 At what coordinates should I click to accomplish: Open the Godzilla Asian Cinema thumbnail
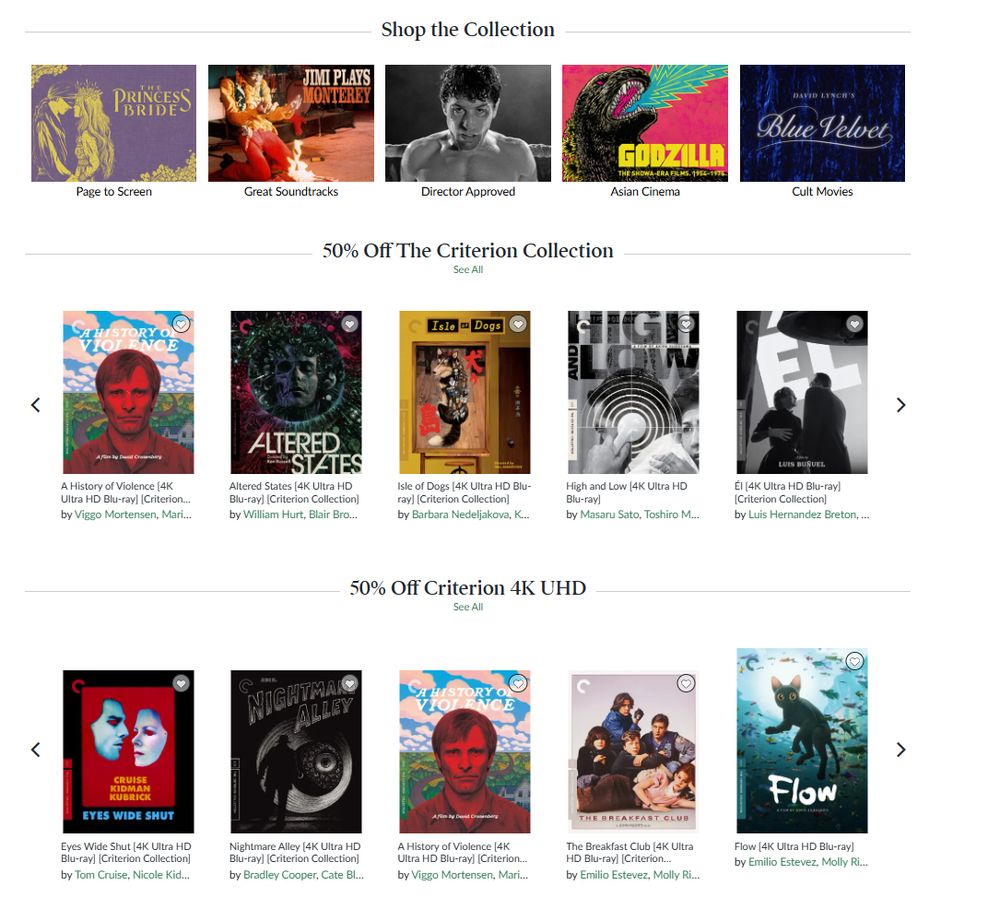pos(645,123)
